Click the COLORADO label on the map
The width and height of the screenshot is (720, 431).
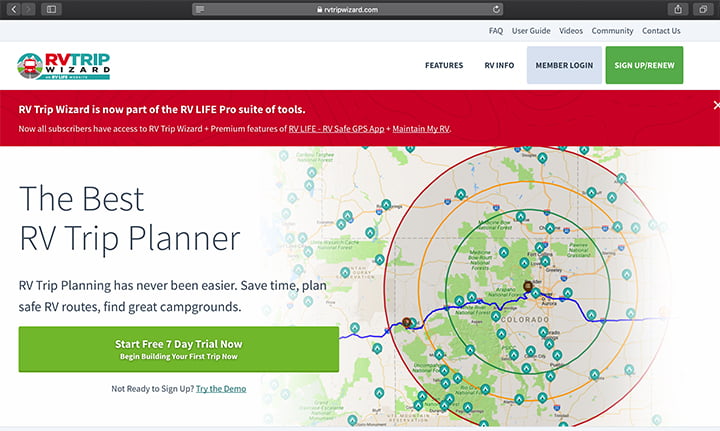click(525, 319)
